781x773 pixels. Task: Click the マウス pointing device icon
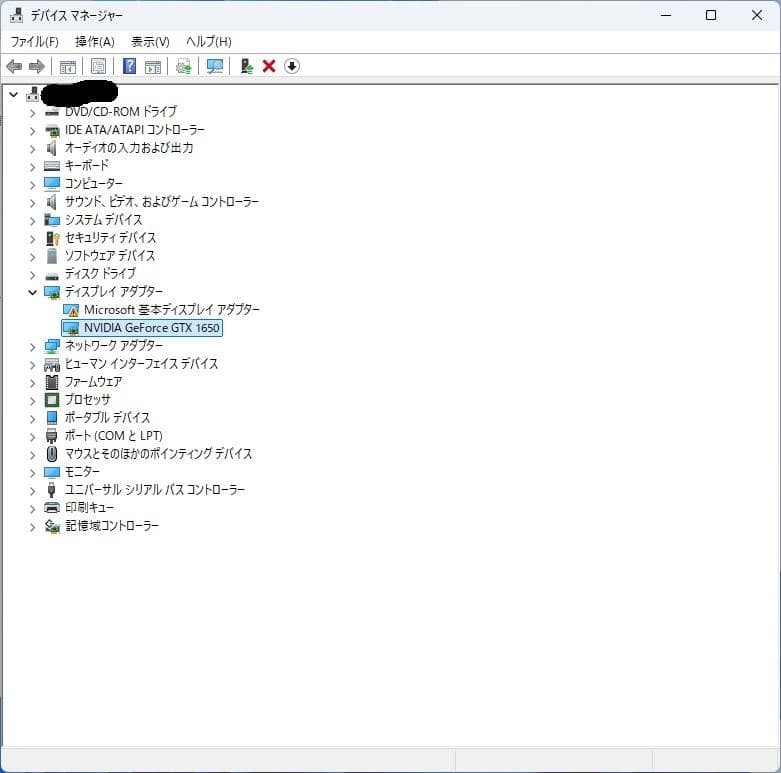point(52,454)
